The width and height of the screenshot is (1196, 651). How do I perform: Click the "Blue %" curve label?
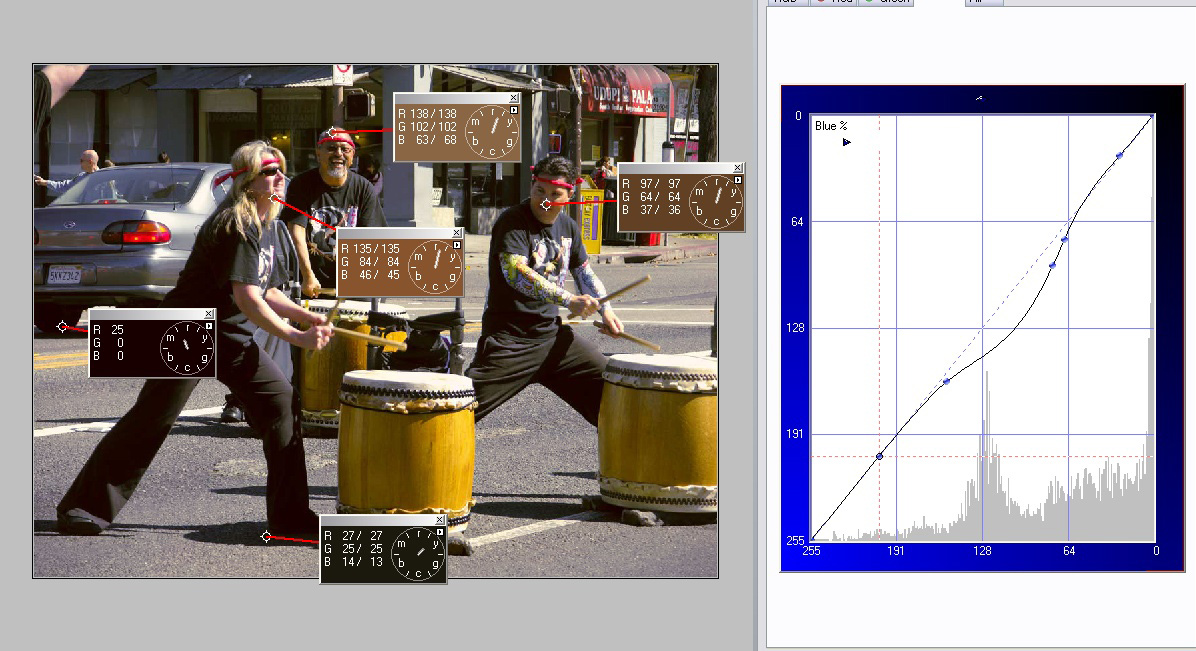[831, 126]
